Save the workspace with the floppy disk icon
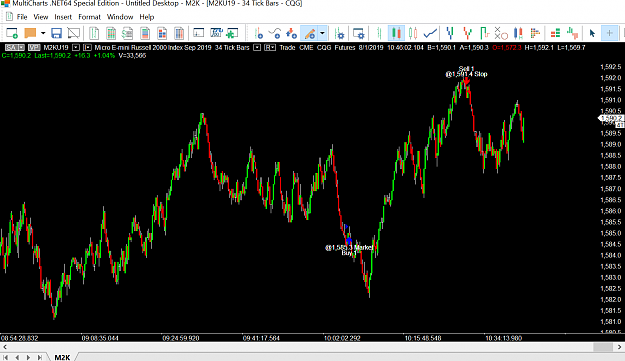The image size is (625, 361). pos(56,33)
